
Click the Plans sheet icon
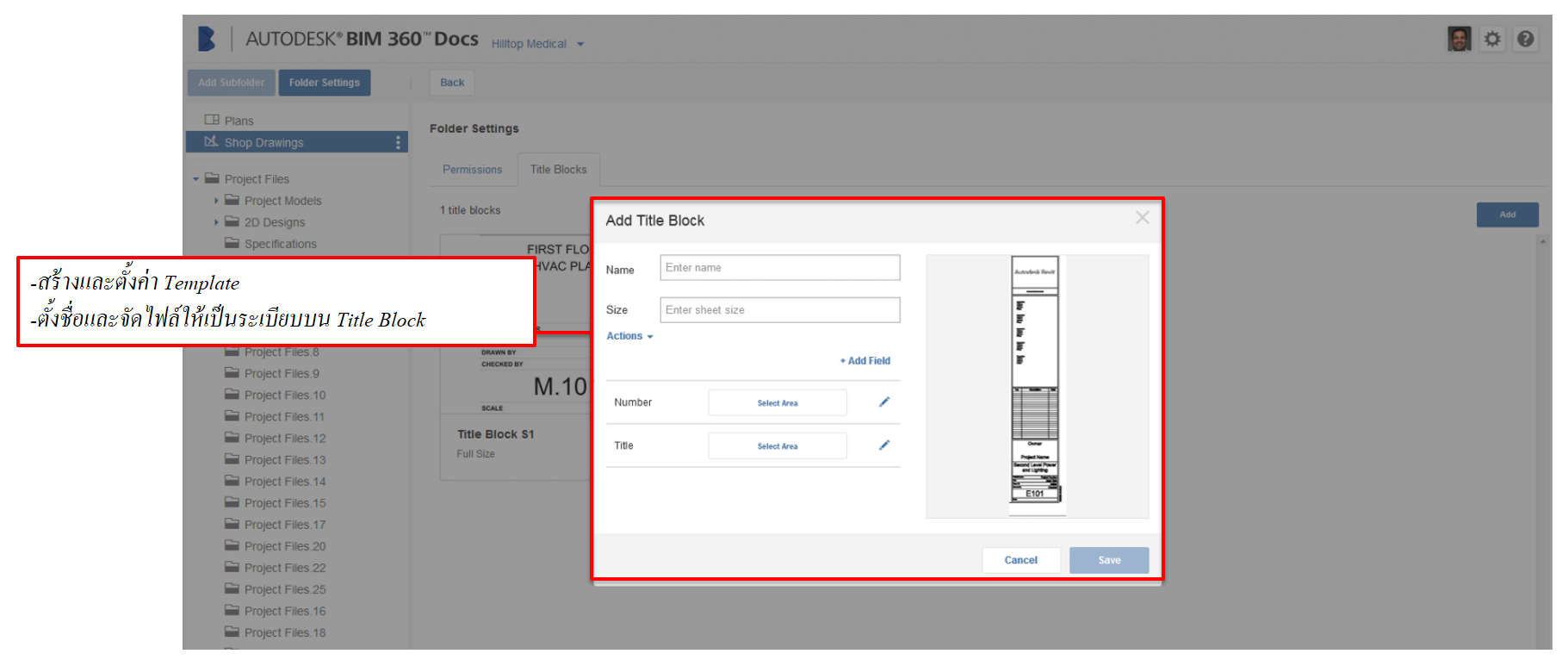(x=212, y=120)
